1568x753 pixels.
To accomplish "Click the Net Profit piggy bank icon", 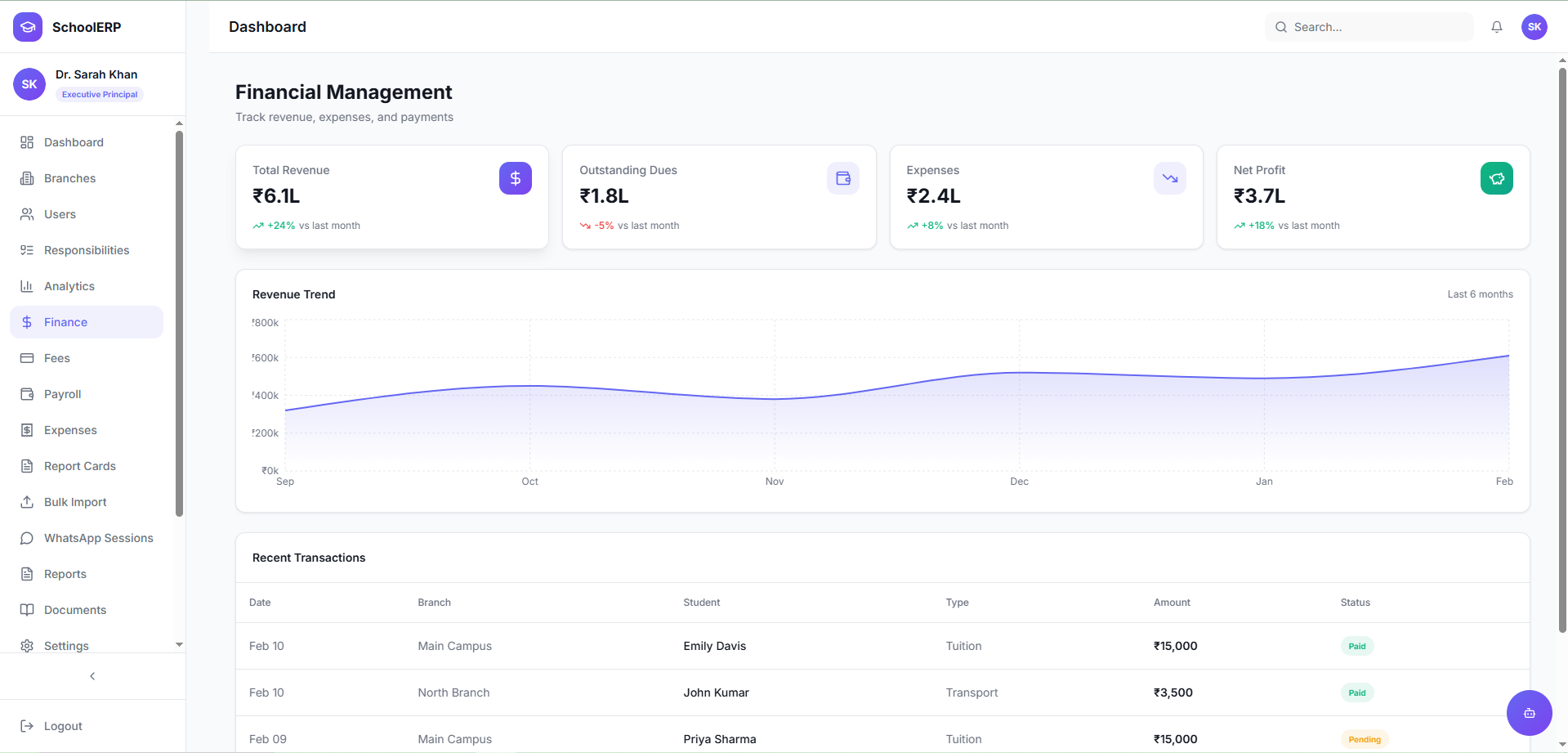I will pyautogui.click(x=1497, y=178).
